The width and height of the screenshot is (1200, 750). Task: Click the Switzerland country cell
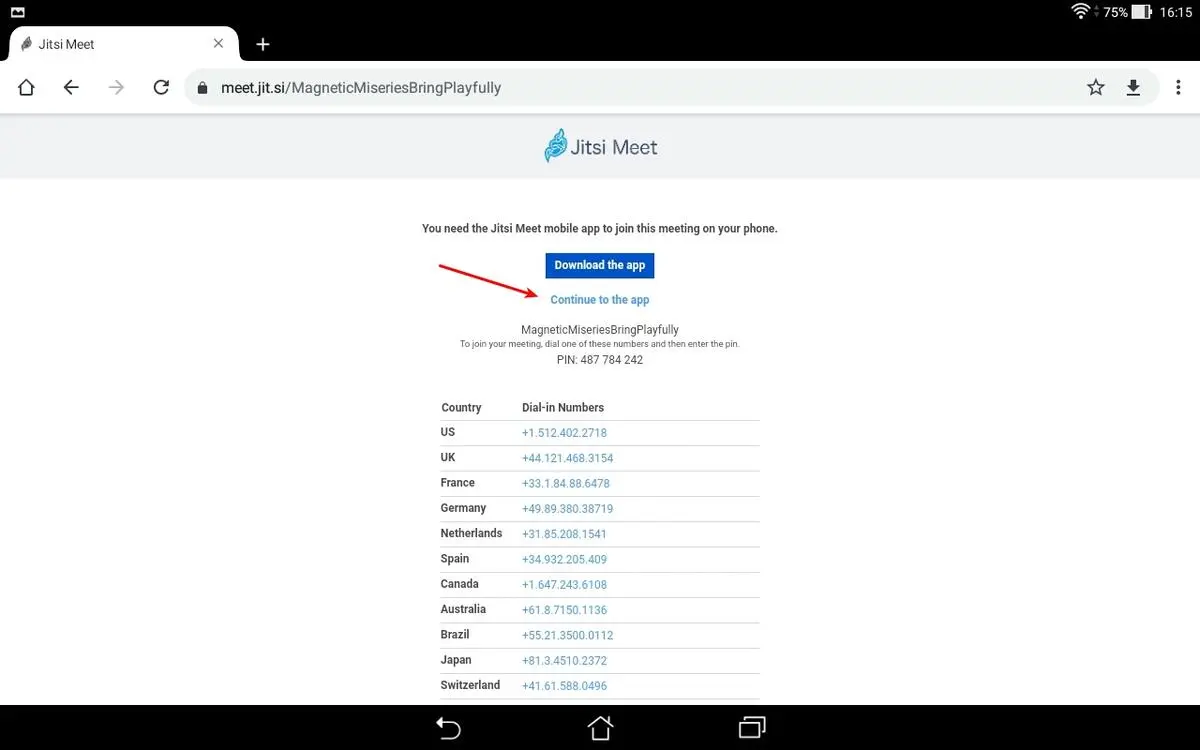[470, 685]
